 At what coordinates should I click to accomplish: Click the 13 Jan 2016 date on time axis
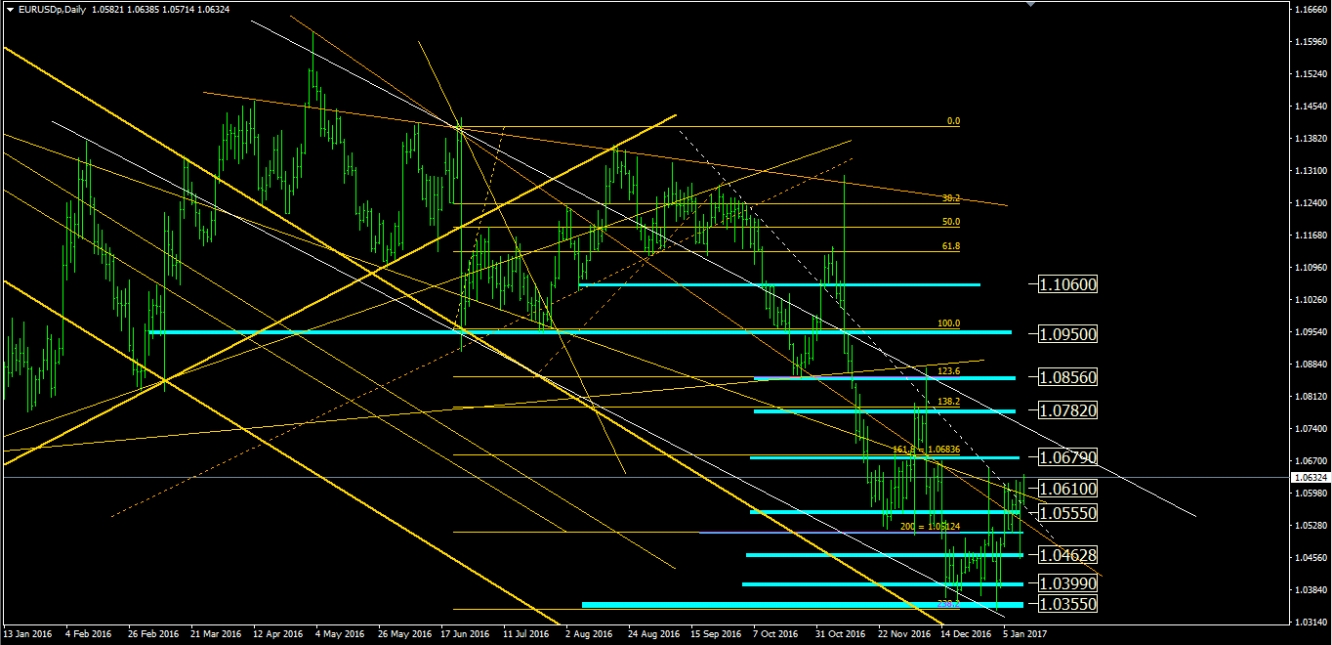coord(26,633)
